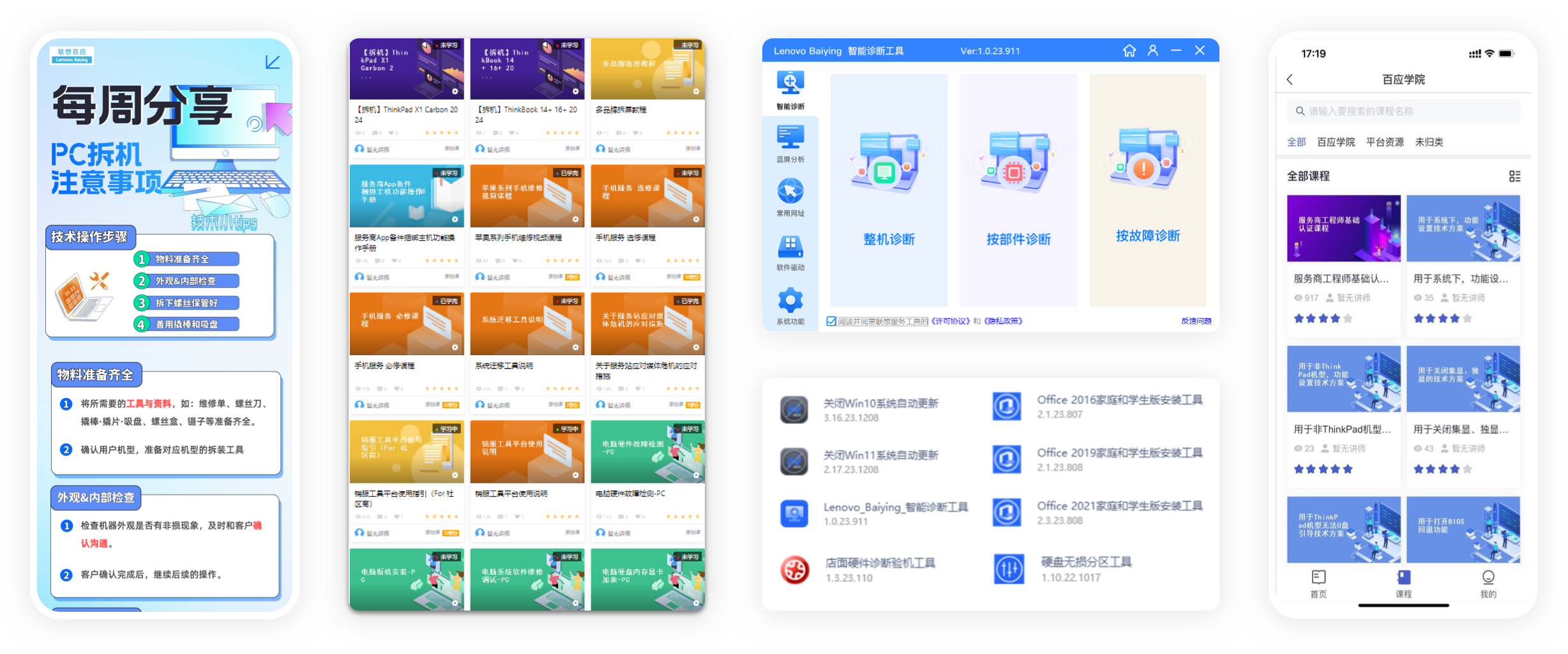Open the 硬盘无损分区工具 icon

click(1009, 569)
